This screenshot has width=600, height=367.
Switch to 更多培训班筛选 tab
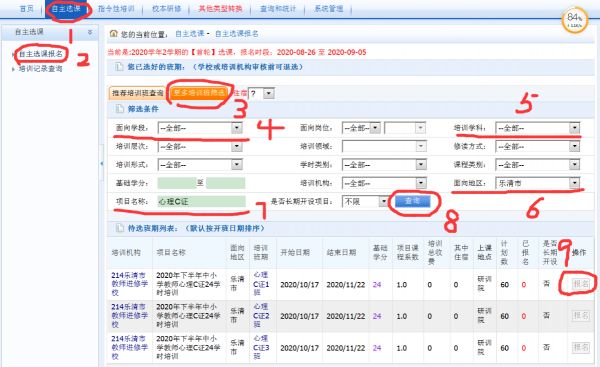[x=199, y=93]
